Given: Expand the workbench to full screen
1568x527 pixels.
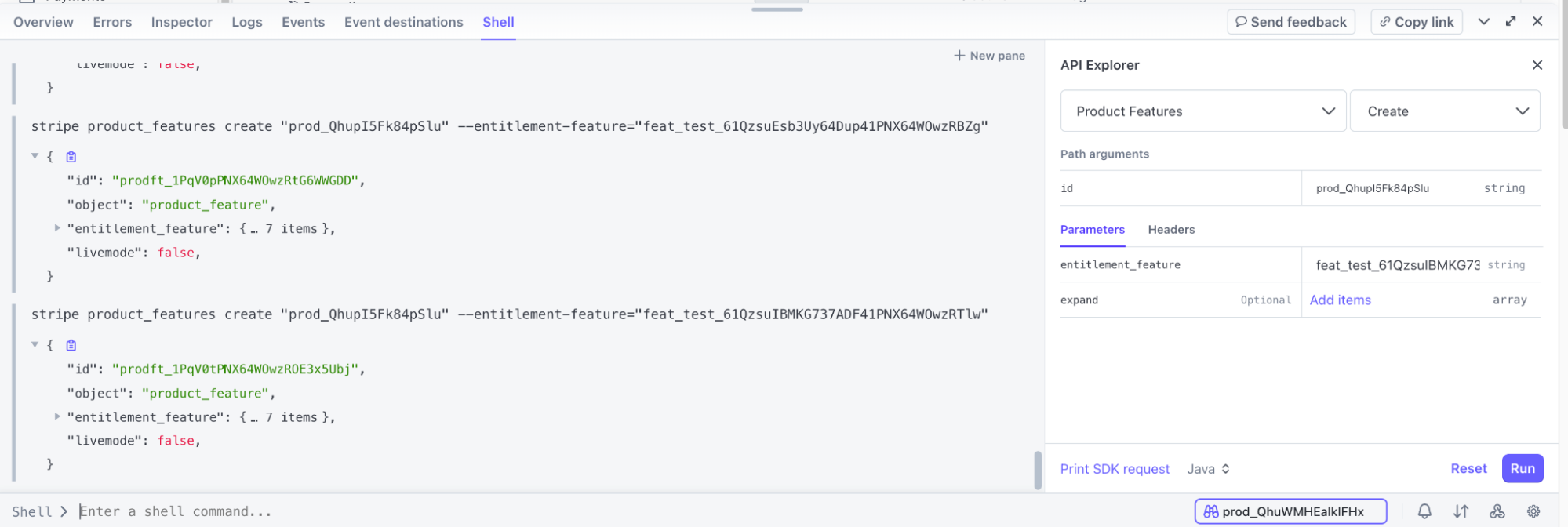Looking at the screenshot, I should click(x=1511, y=21).
